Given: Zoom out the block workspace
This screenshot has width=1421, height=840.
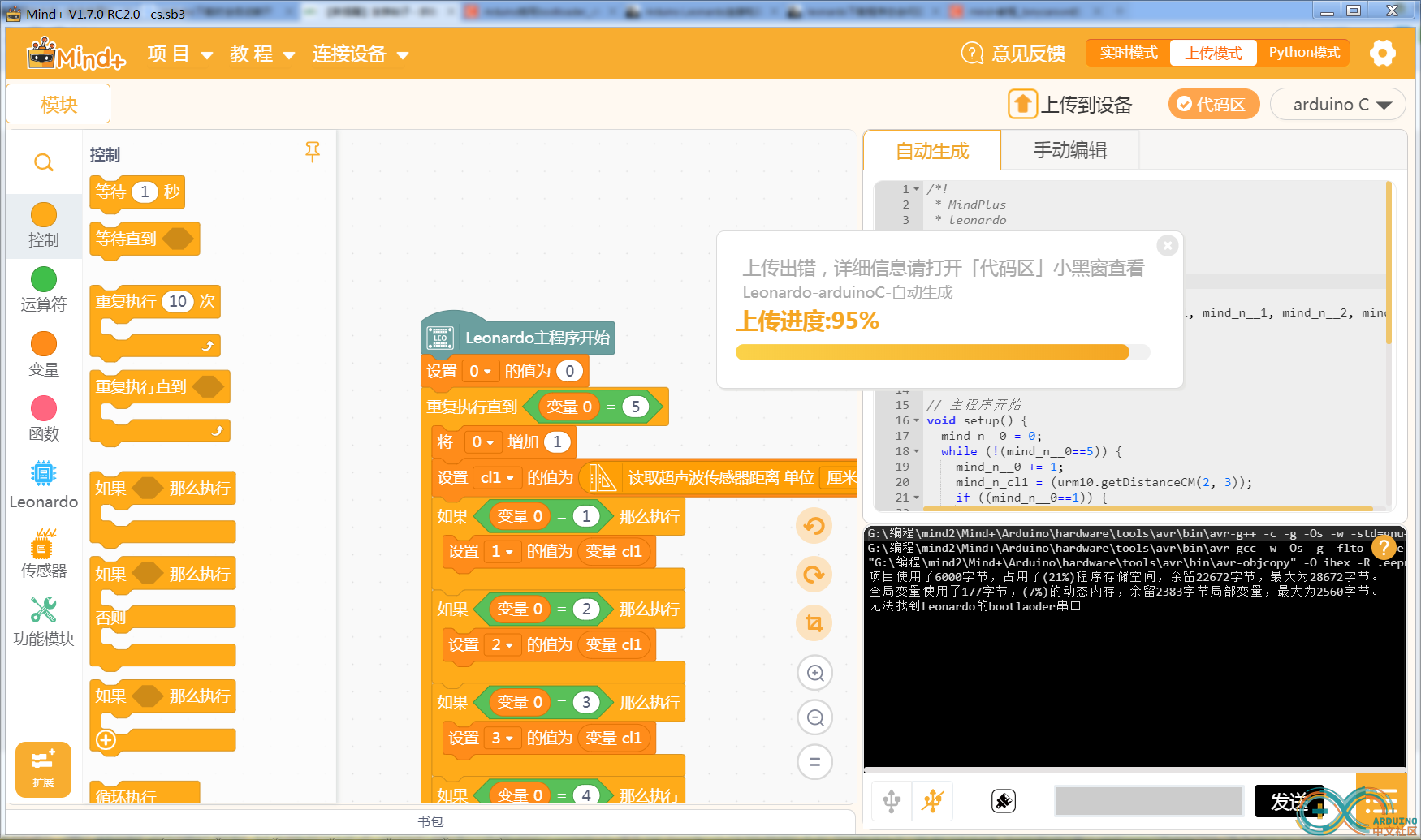Looking at the screenshot, I should (815, 717).
